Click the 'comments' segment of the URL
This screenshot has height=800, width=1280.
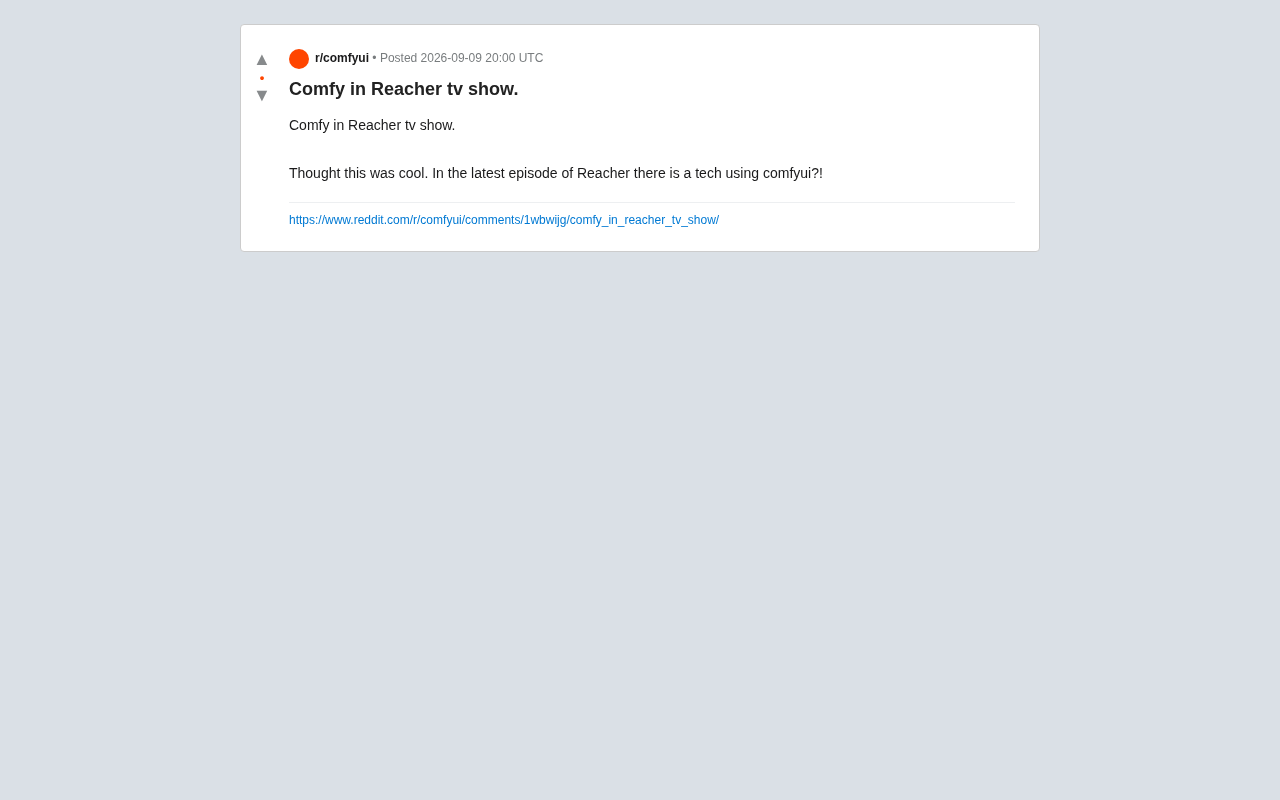(492, 220)
